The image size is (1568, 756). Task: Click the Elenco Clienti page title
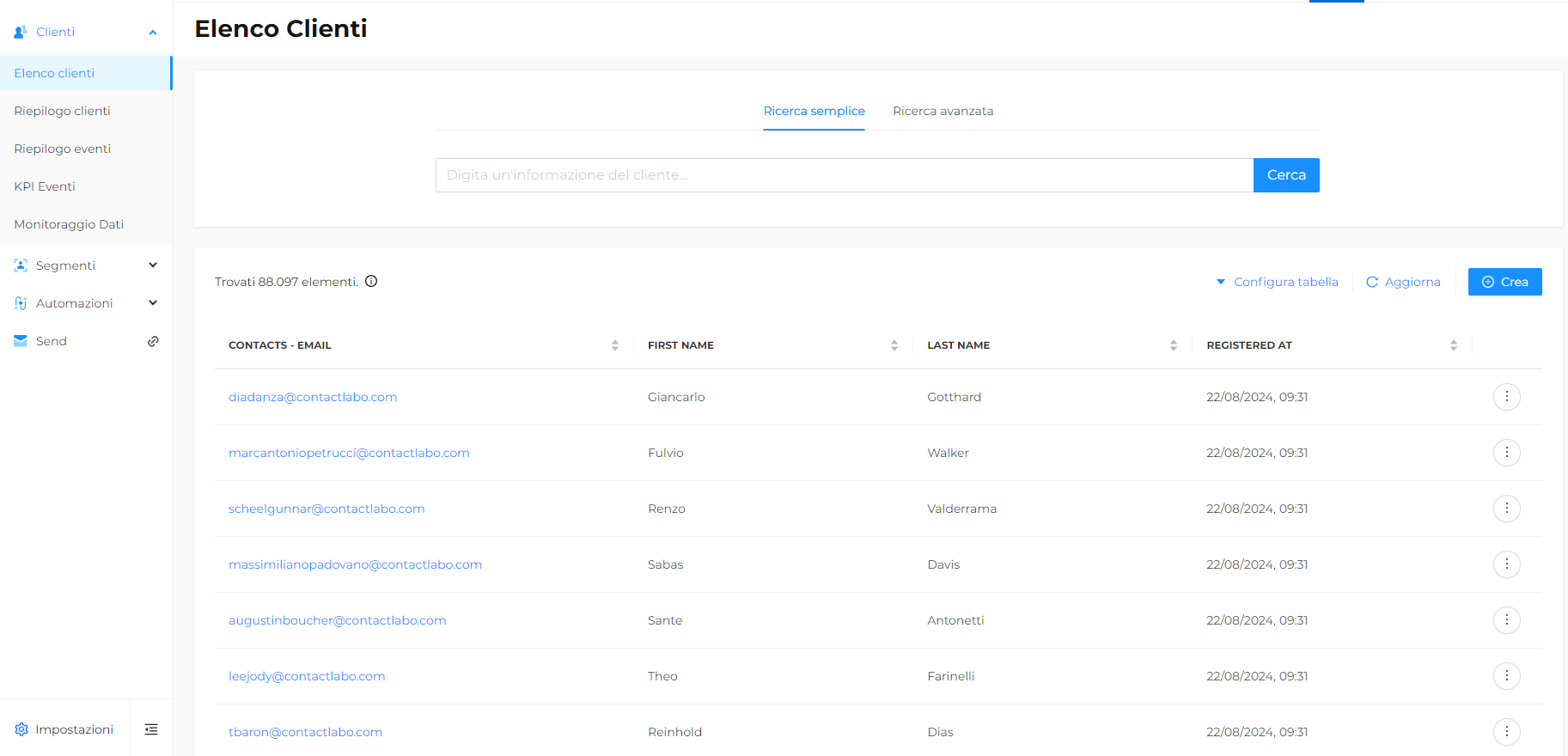tap(281, 28)
